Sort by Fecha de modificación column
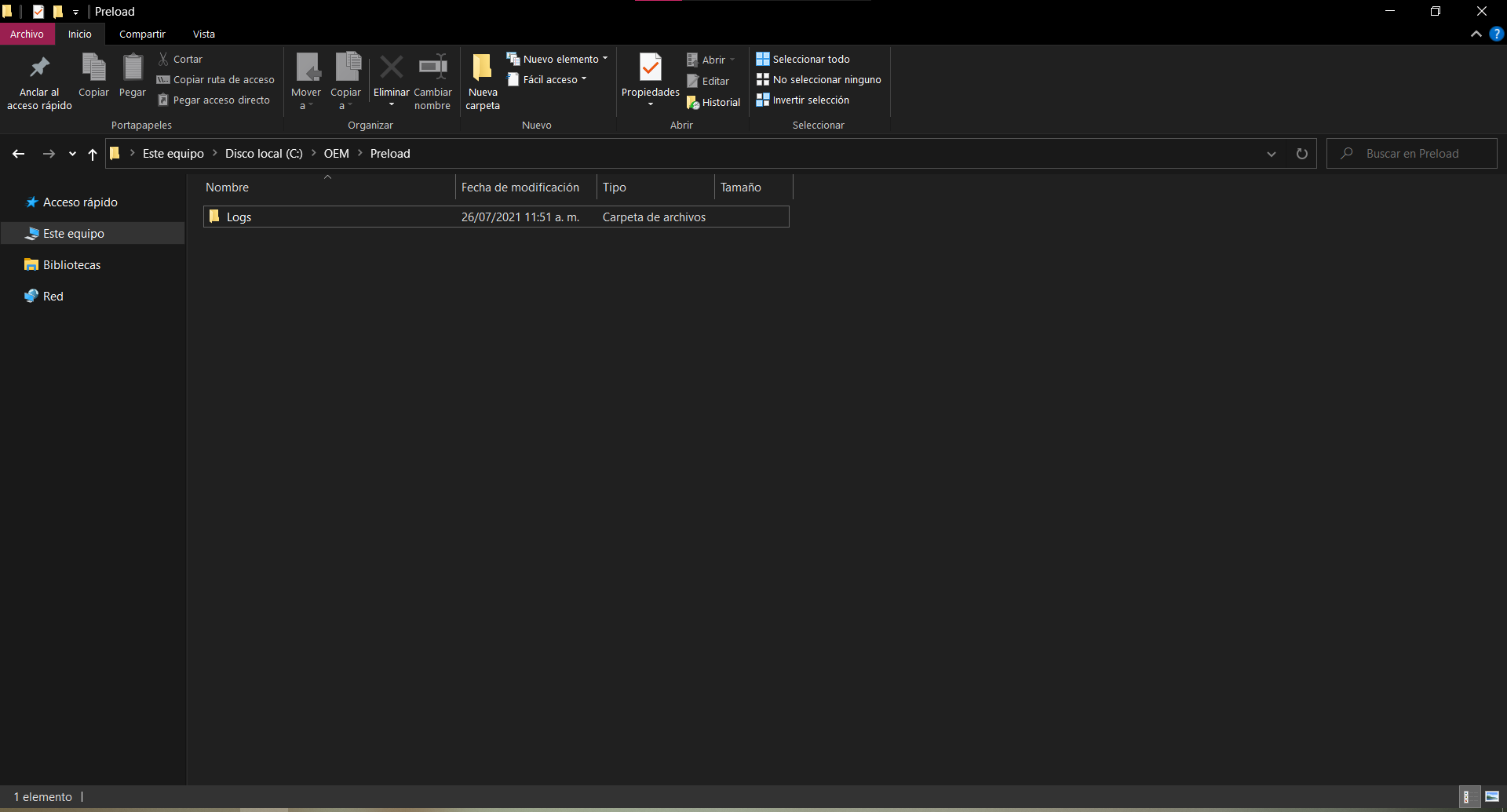The image size is (1507, 812). (526, 188)
